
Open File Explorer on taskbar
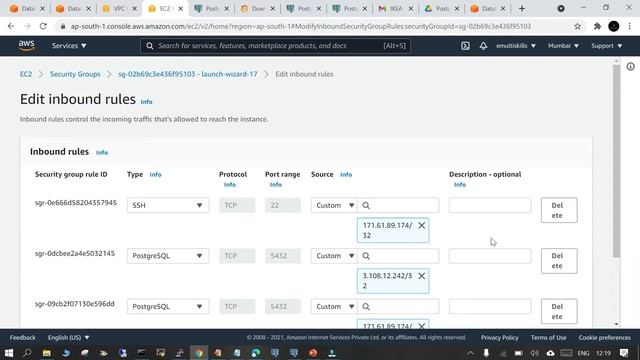tap(47, 353)
